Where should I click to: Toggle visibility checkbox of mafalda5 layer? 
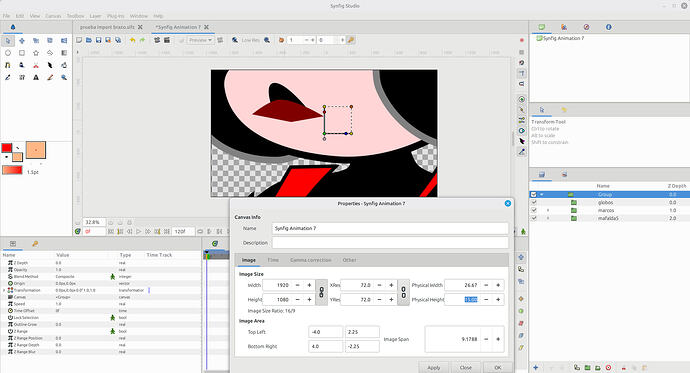pyautogui.click(x=534, y=218)
